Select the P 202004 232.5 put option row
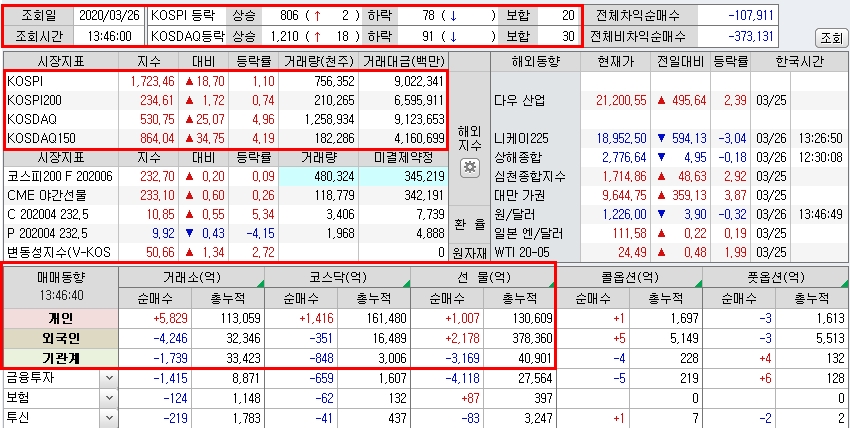The height and width of the screenshot is (428, 850). coord(226,234)
